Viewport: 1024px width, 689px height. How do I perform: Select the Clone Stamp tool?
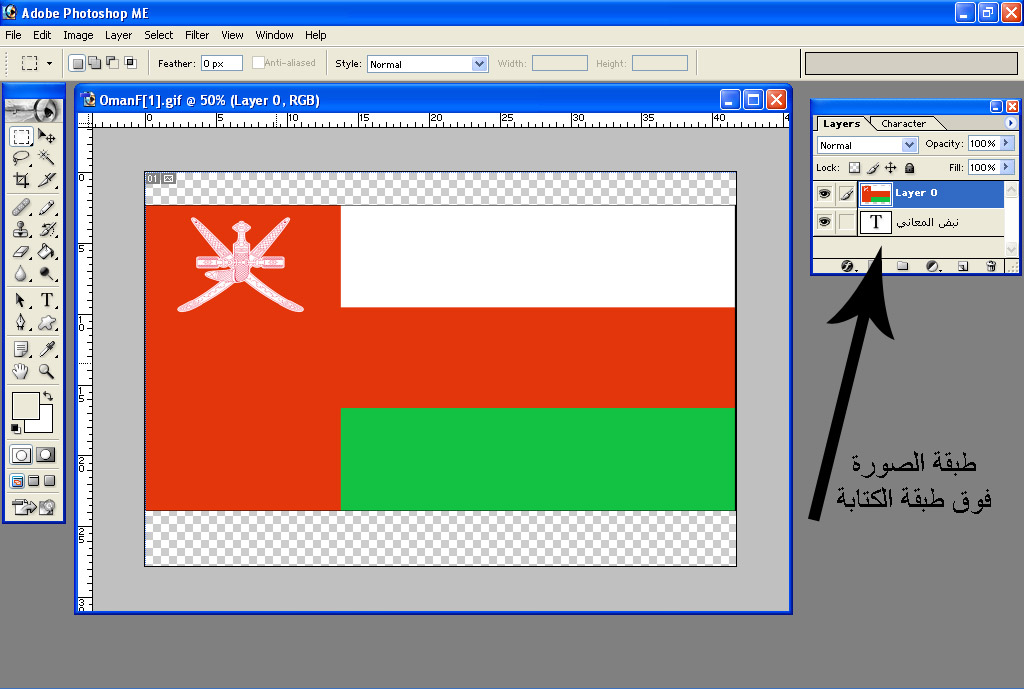[21, 229]
